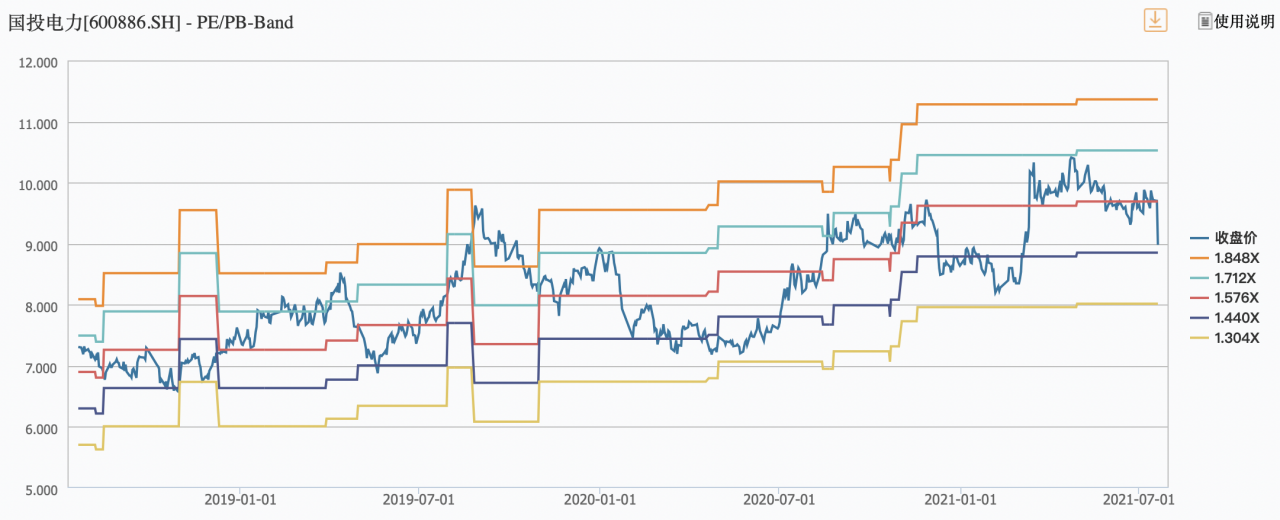Toggle the 1.712X legend label

point(1236,278)
